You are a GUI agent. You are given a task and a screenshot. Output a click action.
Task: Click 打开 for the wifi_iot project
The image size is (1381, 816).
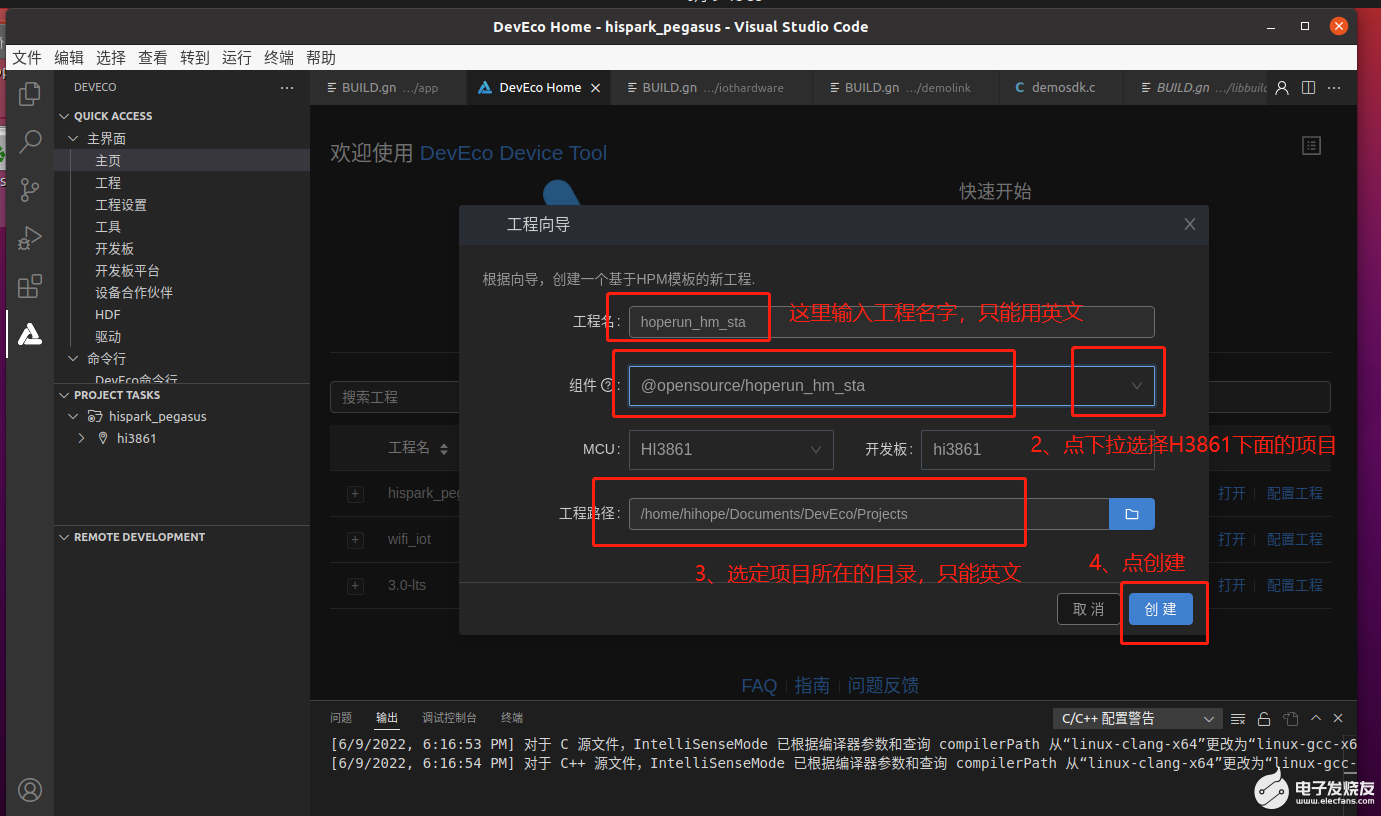[x=1232, y=539]
